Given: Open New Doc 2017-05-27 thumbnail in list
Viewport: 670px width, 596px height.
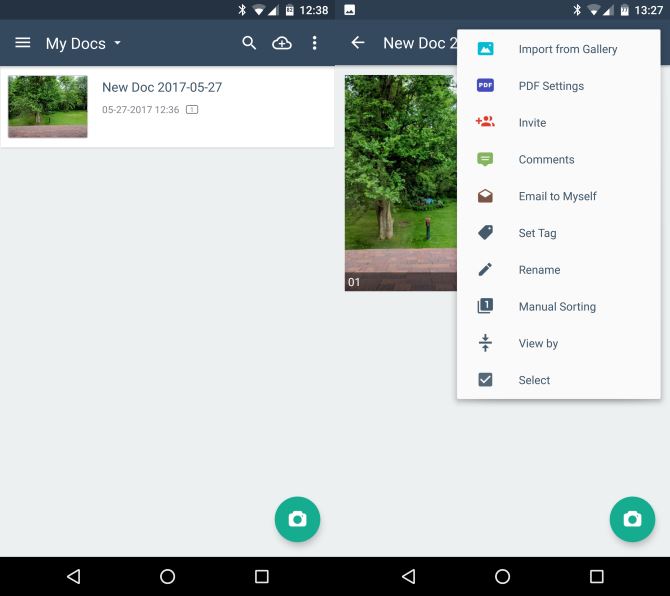Looking at the screenshot, I should pos(48,106).
